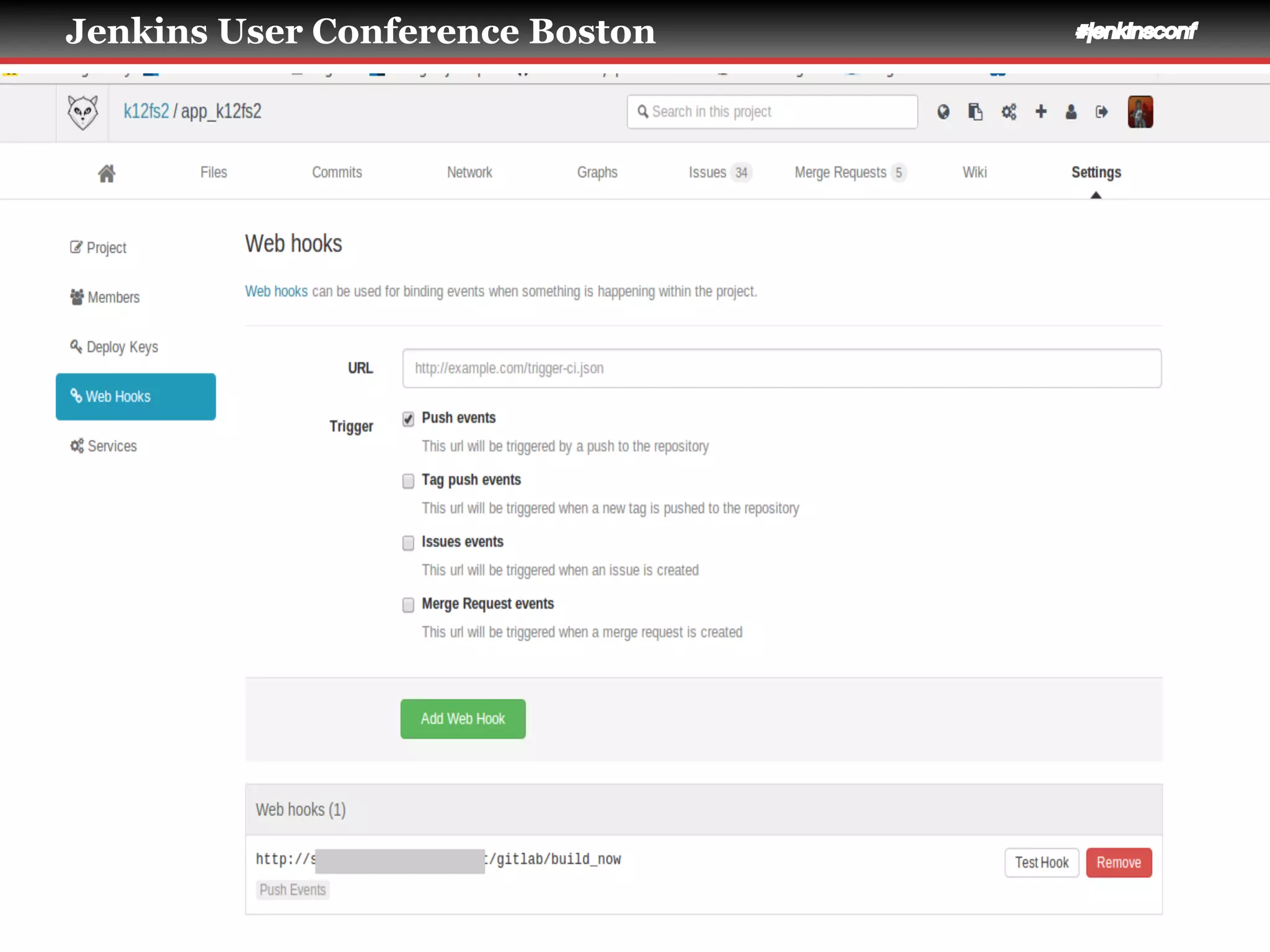Screen dimensions: 1270x952
Task: Click the web hook URL input field
Action: click(x=781, y=368)
